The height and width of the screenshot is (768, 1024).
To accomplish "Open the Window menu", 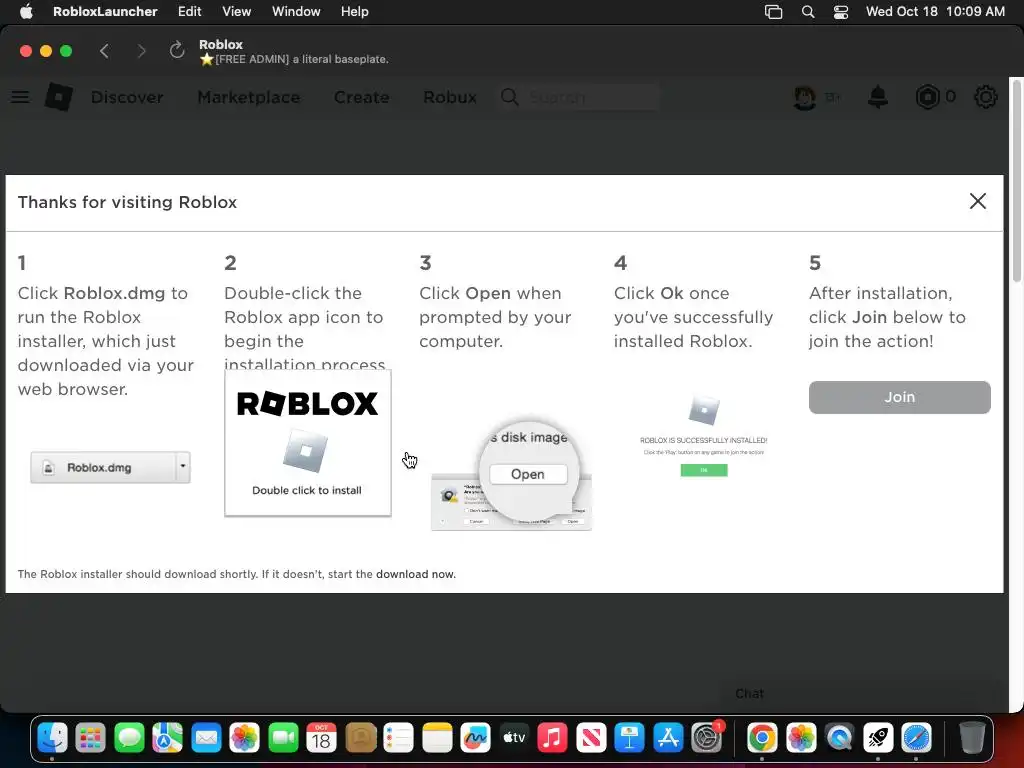I will pyautogui.click(x=296, y=11).
